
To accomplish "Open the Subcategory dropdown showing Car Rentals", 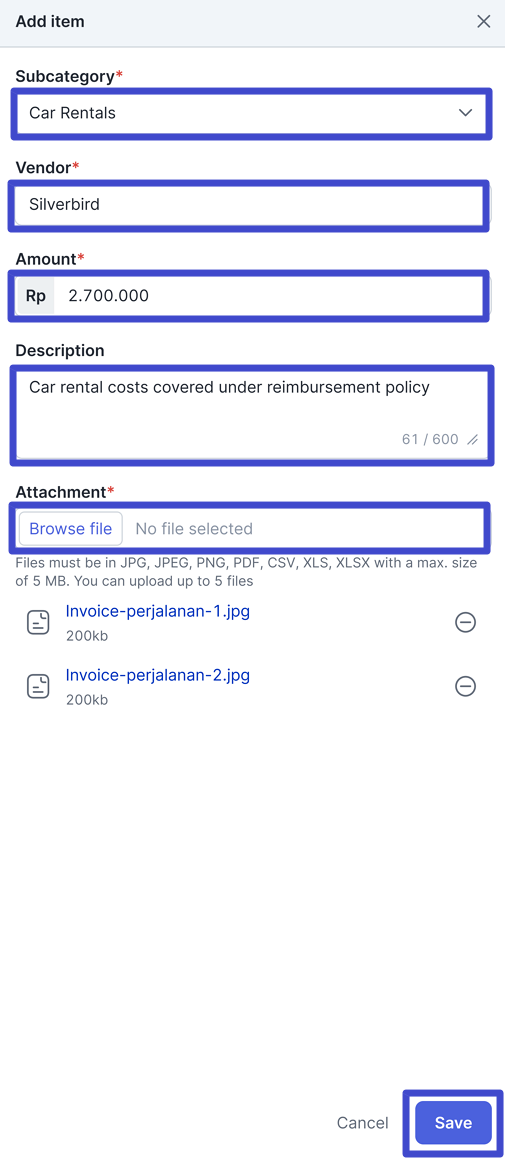I will (x=251, y=113).
